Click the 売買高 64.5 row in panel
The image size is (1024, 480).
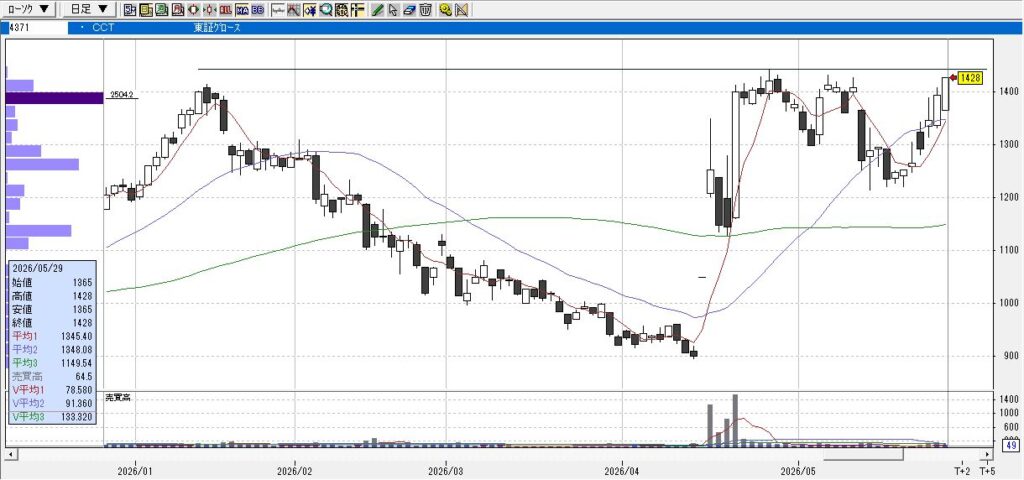click(52, 377)
